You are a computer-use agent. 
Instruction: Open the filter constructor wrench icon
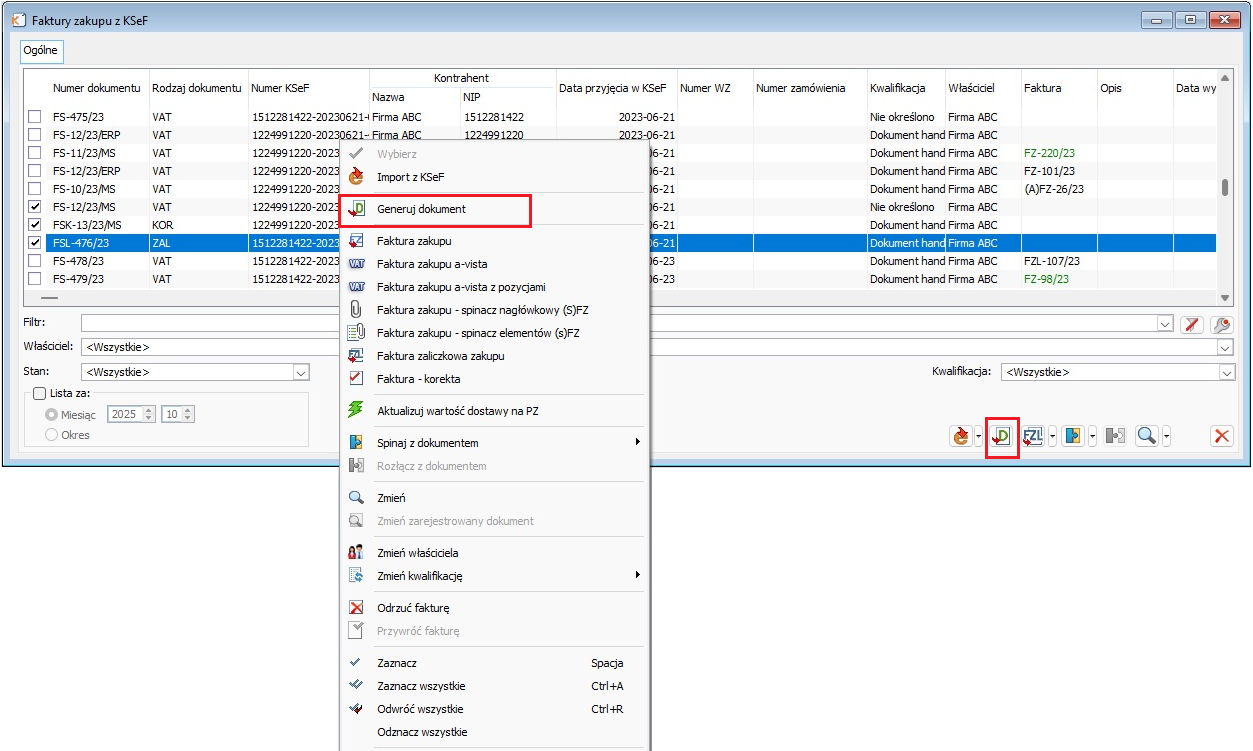pos(1221,324)
